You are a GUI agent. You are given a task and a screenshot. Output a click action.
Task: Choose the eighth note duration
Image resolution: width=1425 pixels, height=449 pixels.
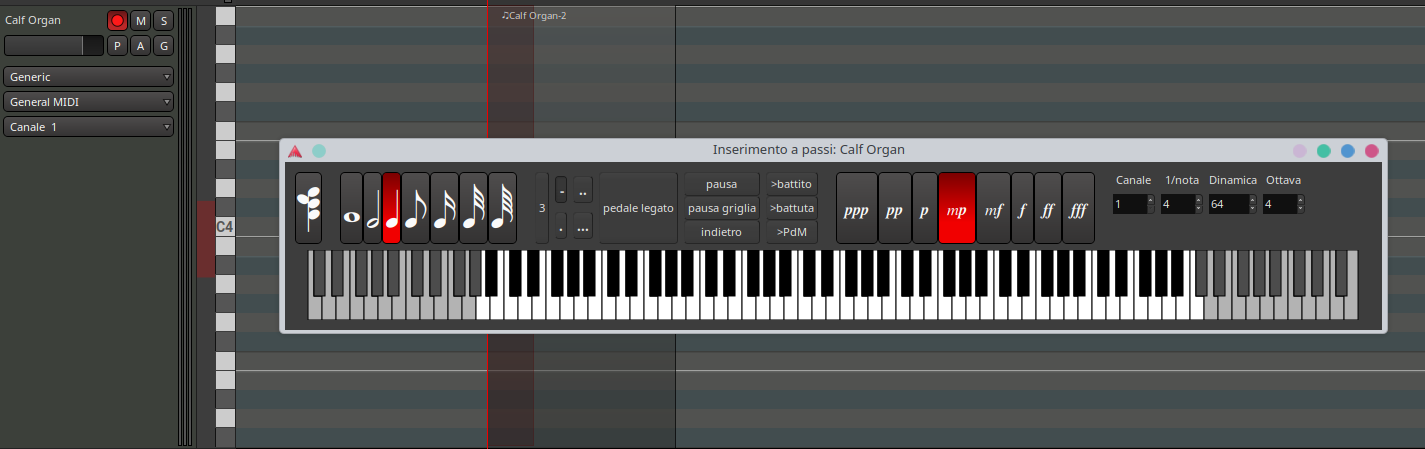[x=415, y=208]
